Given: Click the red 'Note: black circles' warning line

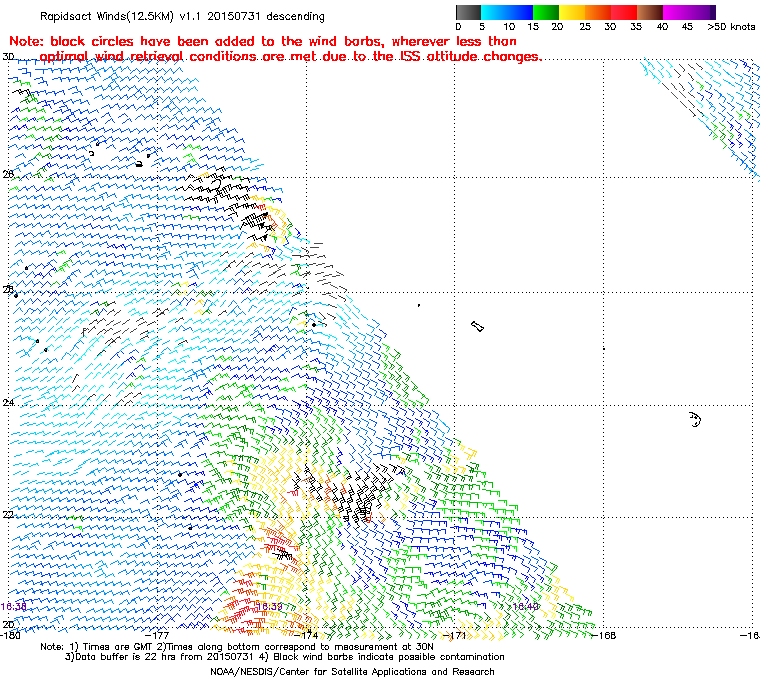Looking at the screenshot, I should click(x=263, y=41).
